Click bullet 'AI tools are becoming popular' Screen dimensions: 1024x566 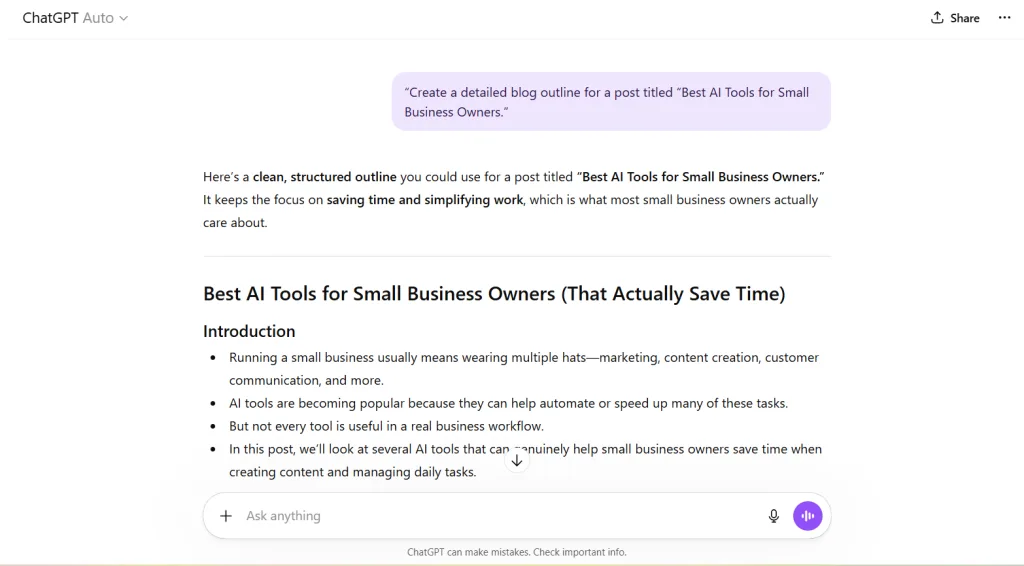coord(508,403)
